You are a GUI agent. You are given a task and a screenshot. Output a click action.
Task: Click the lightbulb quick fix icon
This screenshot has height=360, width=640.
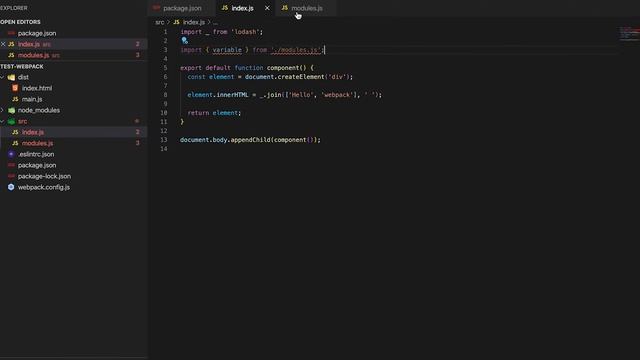click(184, 40)
